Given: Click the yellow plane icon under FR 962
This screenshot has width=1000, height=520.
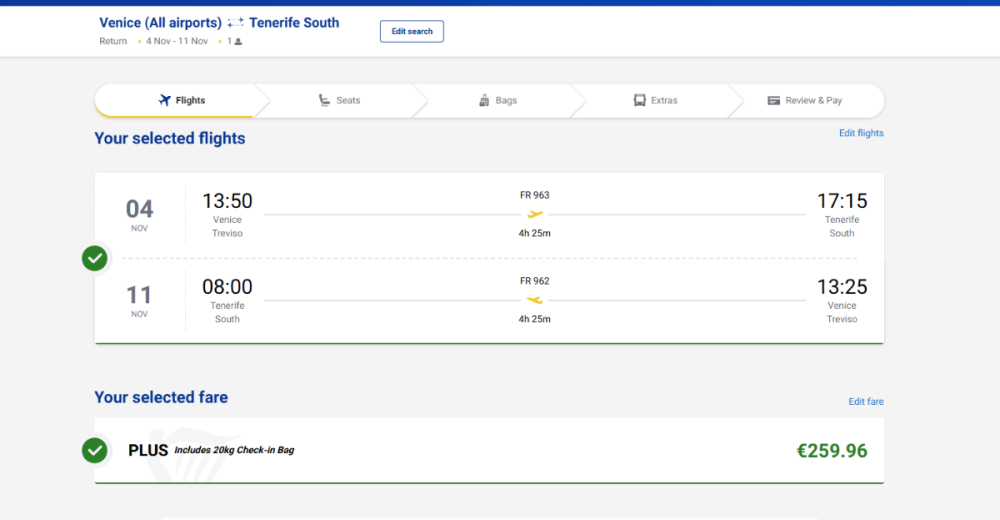Looking at the screenshot, I should point(534,300).
